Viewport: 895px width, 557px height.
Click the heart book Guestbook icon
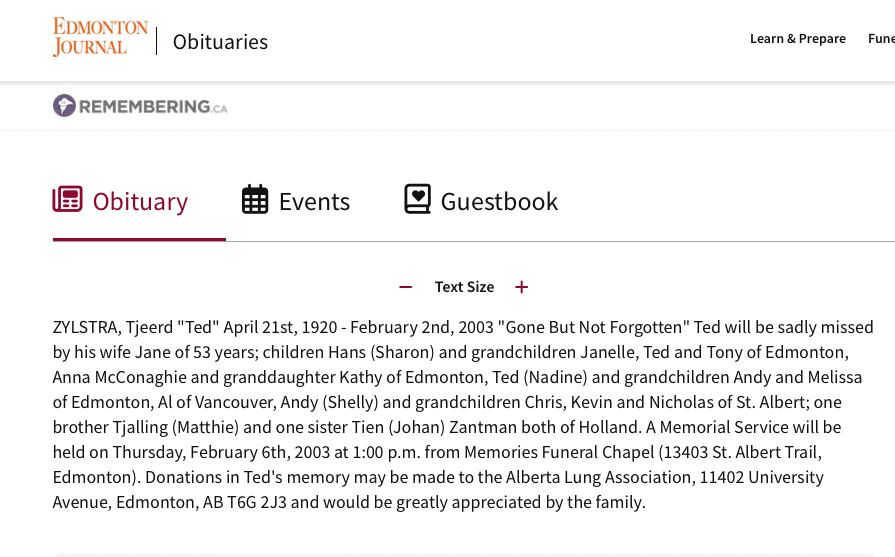[417, 200]
